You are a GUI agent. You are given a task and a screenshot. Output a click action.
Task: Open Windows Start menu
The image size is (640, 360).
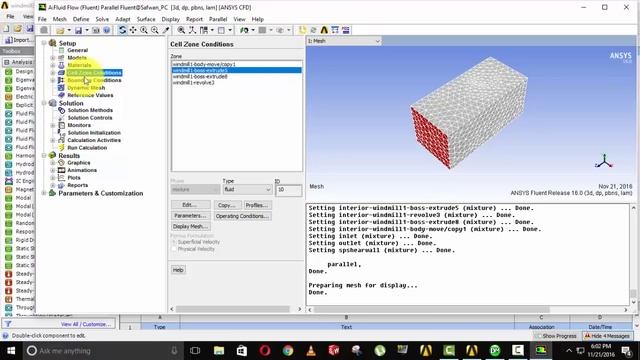click(11, 351)
